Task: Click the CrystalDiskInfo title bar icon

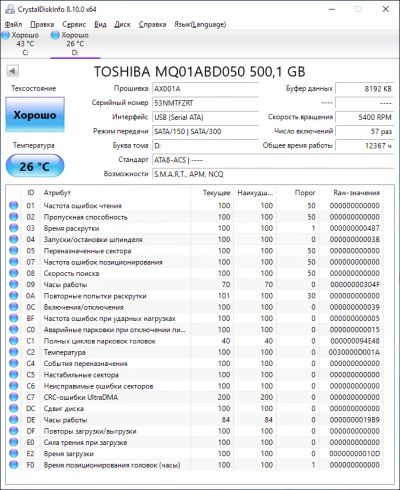Action: [x=10, y=9]
